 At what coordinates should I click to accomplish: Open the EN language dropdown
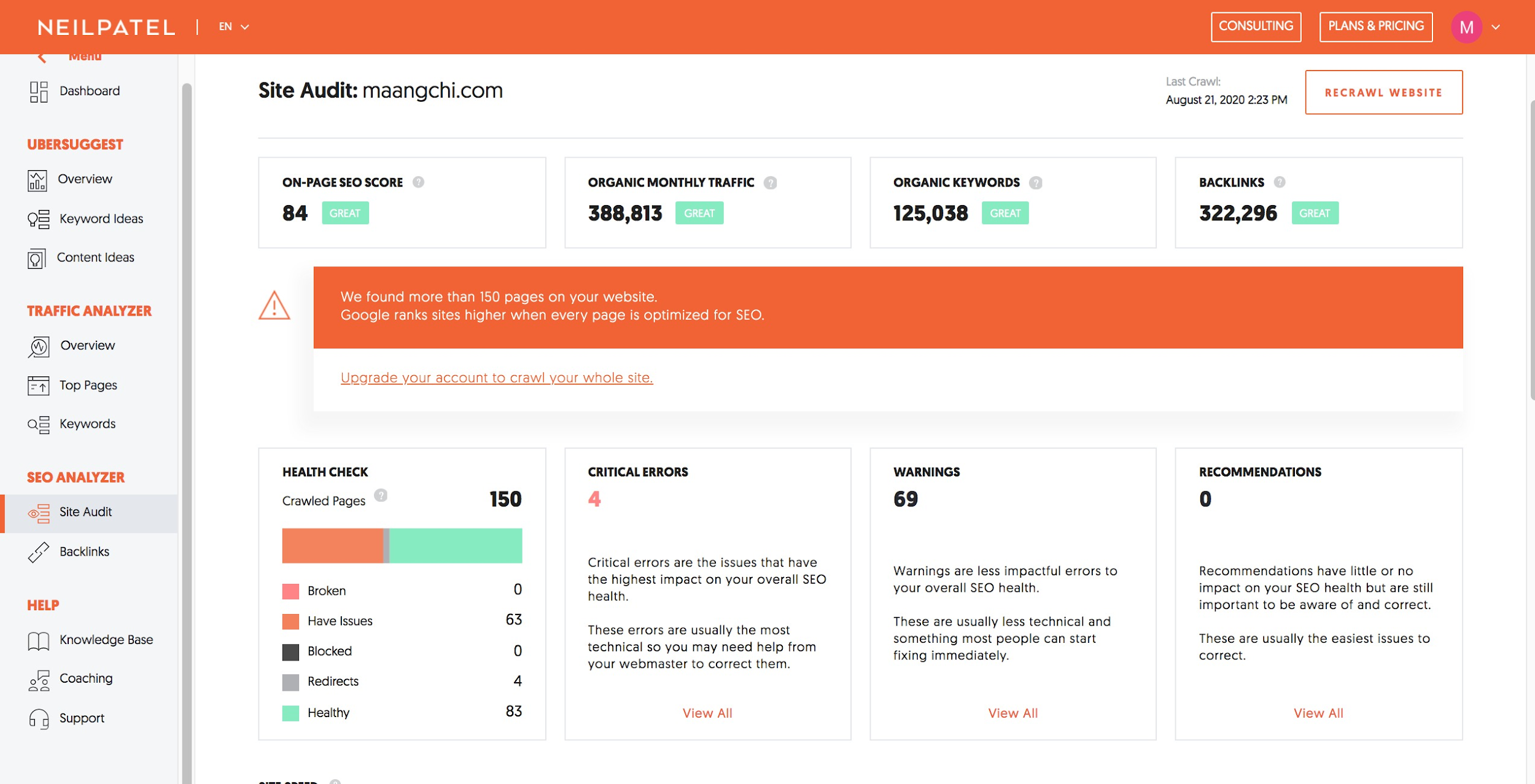233,27
